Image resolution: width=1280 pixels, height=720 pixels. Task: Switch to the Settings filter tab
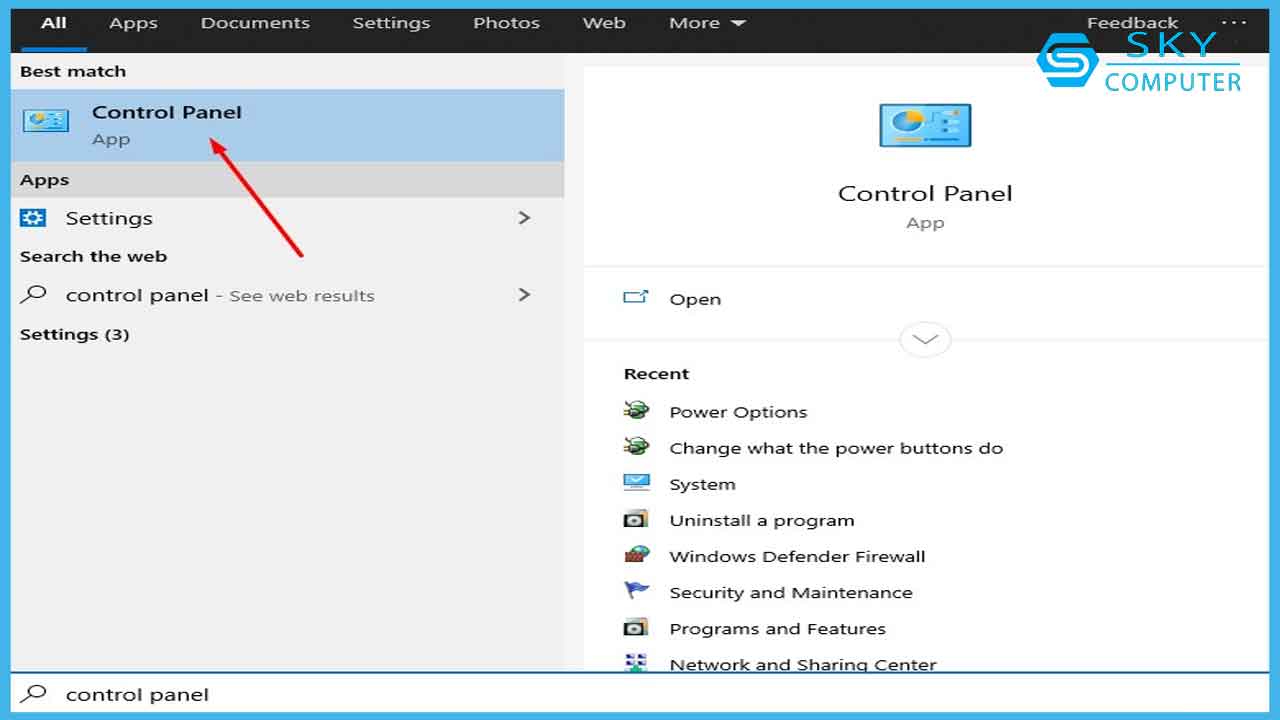coord(391,23)
